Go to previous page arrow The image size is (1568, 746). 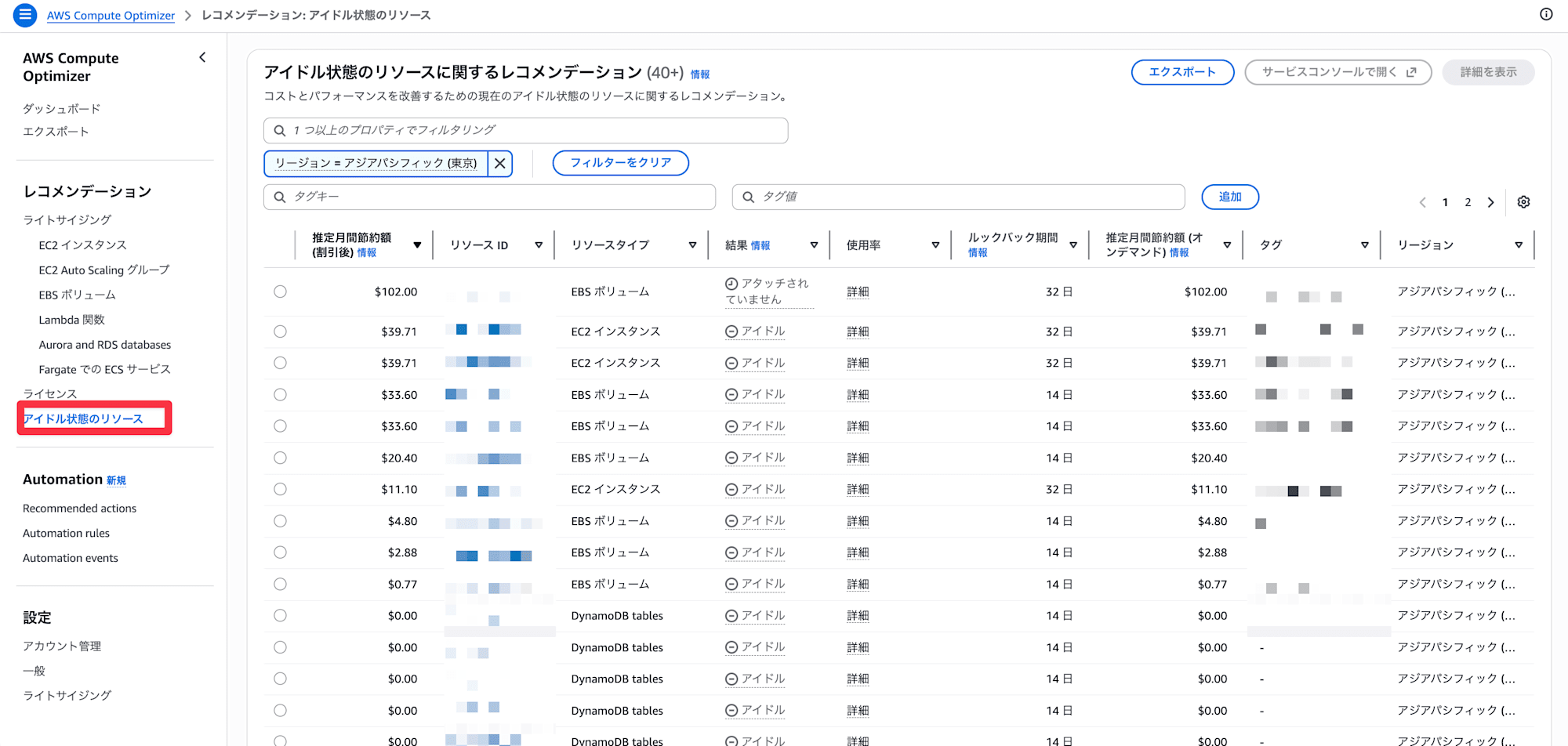click(1422, 202)
